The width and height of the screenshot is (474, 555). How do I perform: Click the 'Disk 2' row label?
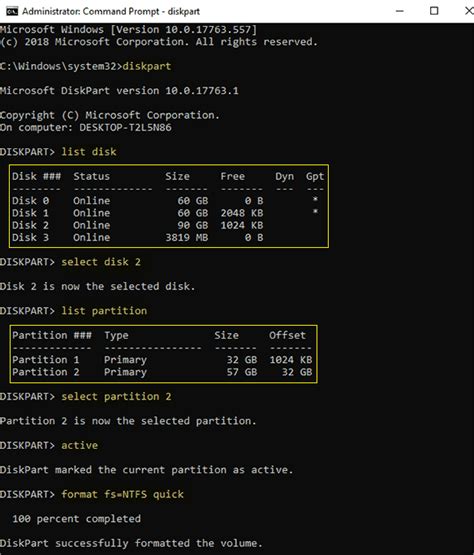pos(30,225)
